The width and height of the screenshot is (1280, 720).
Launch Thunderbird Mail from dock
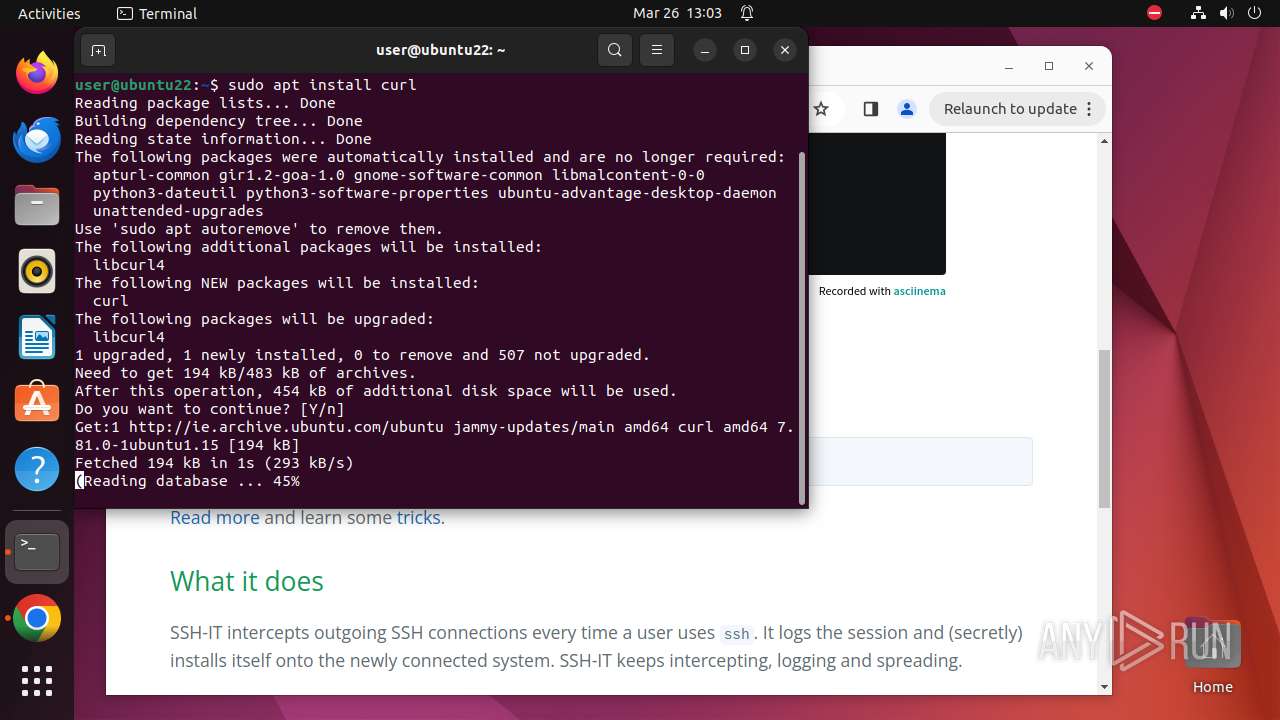click(37, 139)
